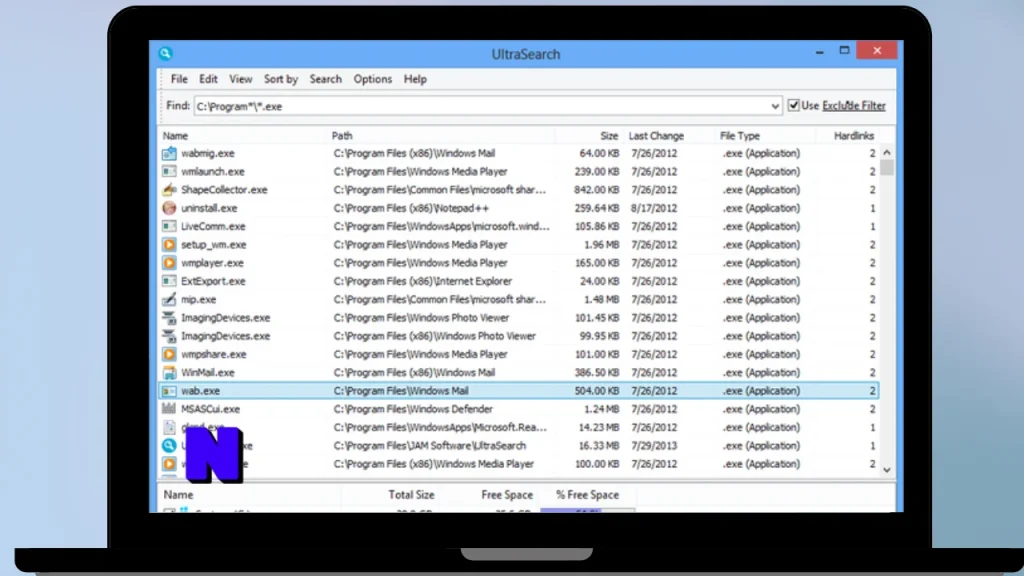Select the wmplayer.exe file name
The width and height of the screenshot is (1024, 576).
[x=212, y=263]
